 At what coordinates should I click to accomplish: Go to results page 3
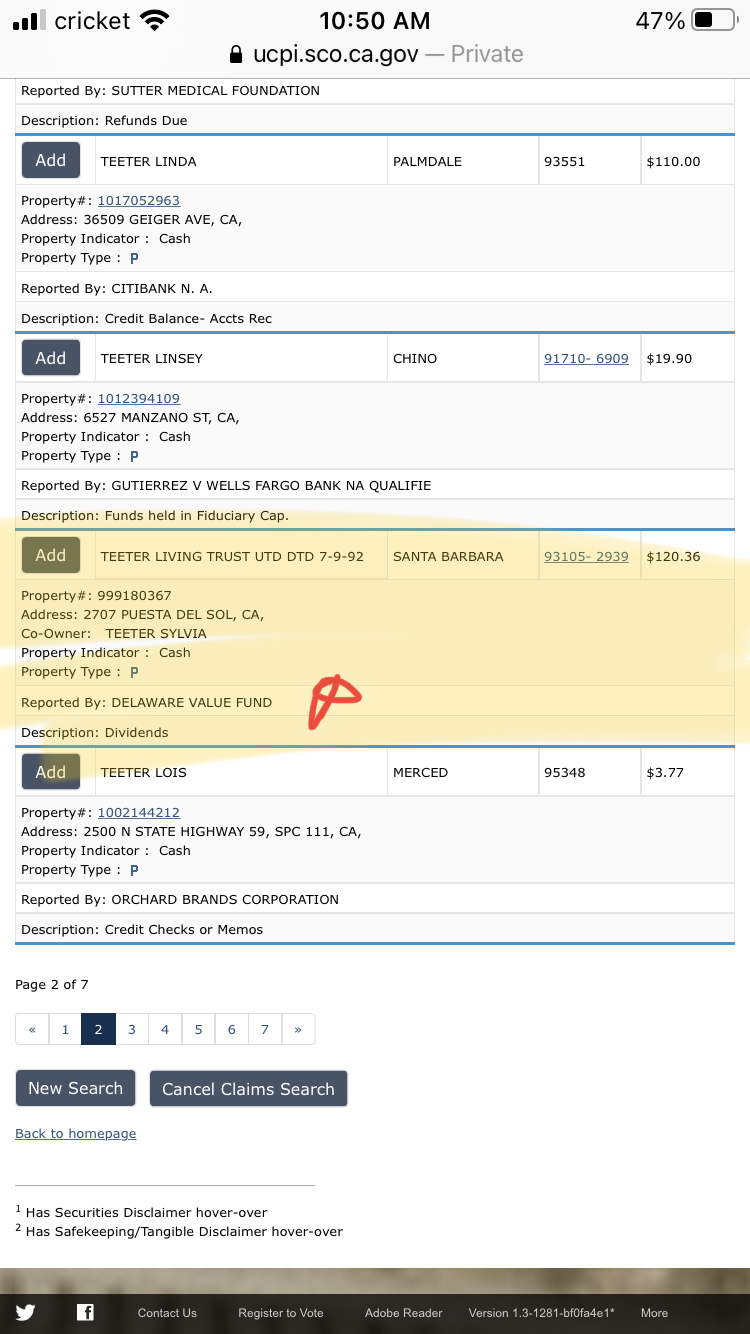(131, 1029)
